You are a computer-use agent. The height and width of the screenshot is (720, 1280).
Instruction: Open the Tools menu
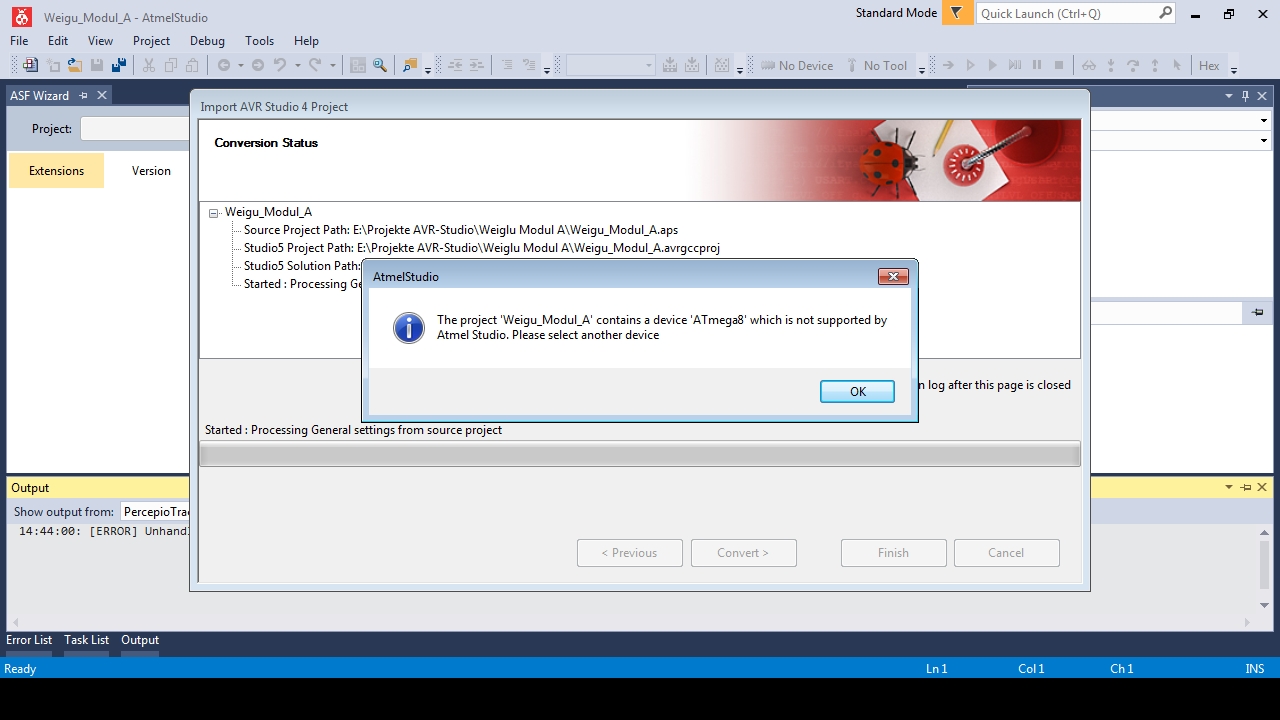tap(259, 41)
